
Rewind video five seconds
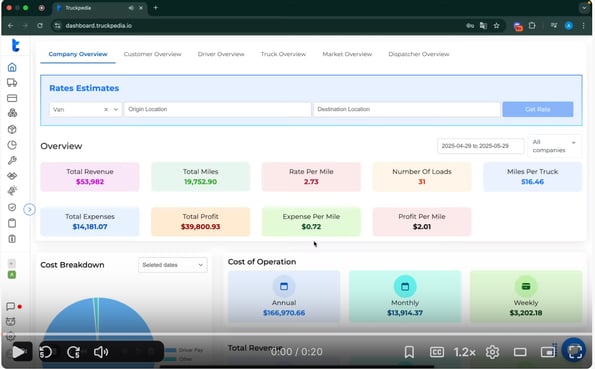[46, 352]
